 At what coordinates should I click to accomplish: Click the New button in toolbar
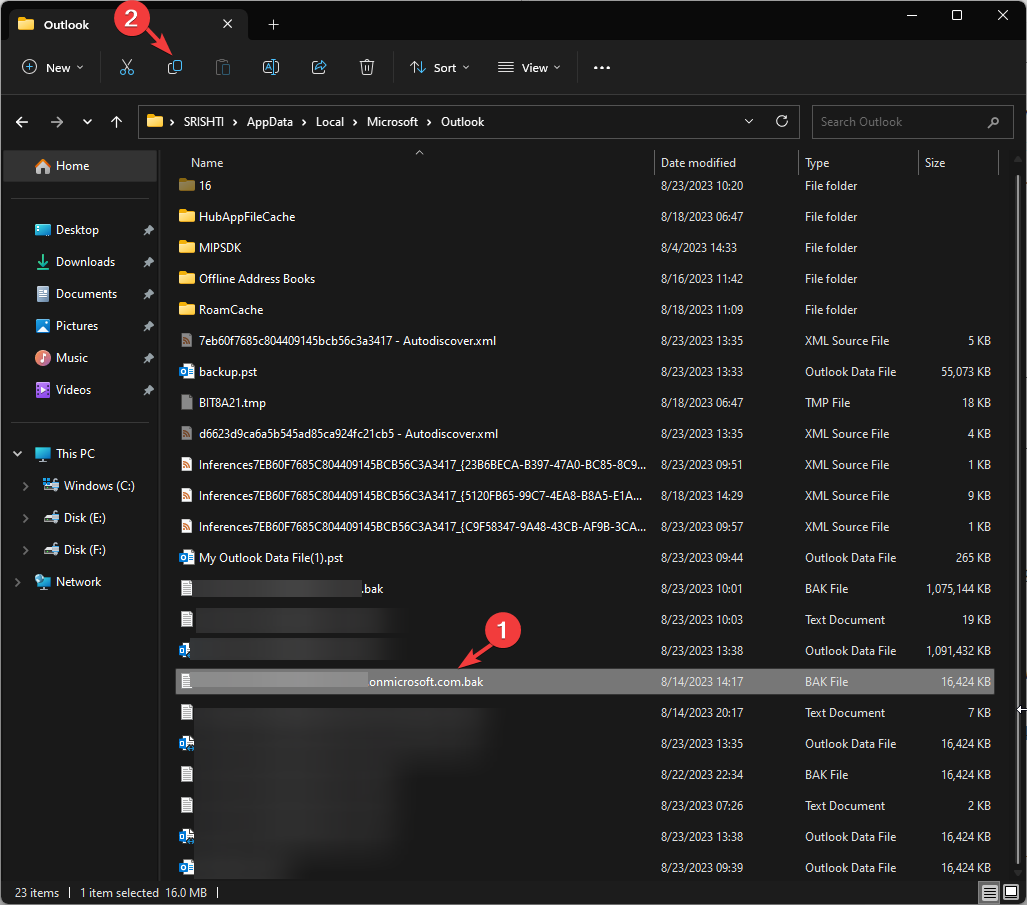pyautogui.click(x=52, y=68)
